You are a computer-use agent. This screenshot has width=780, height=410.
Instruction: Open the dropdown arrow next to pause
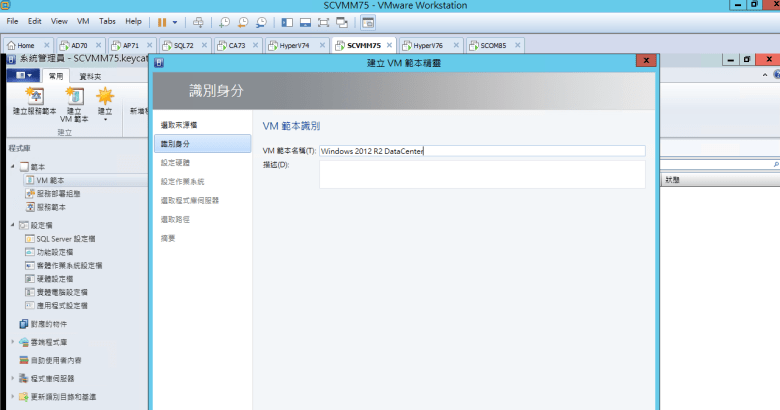[175, 21]
